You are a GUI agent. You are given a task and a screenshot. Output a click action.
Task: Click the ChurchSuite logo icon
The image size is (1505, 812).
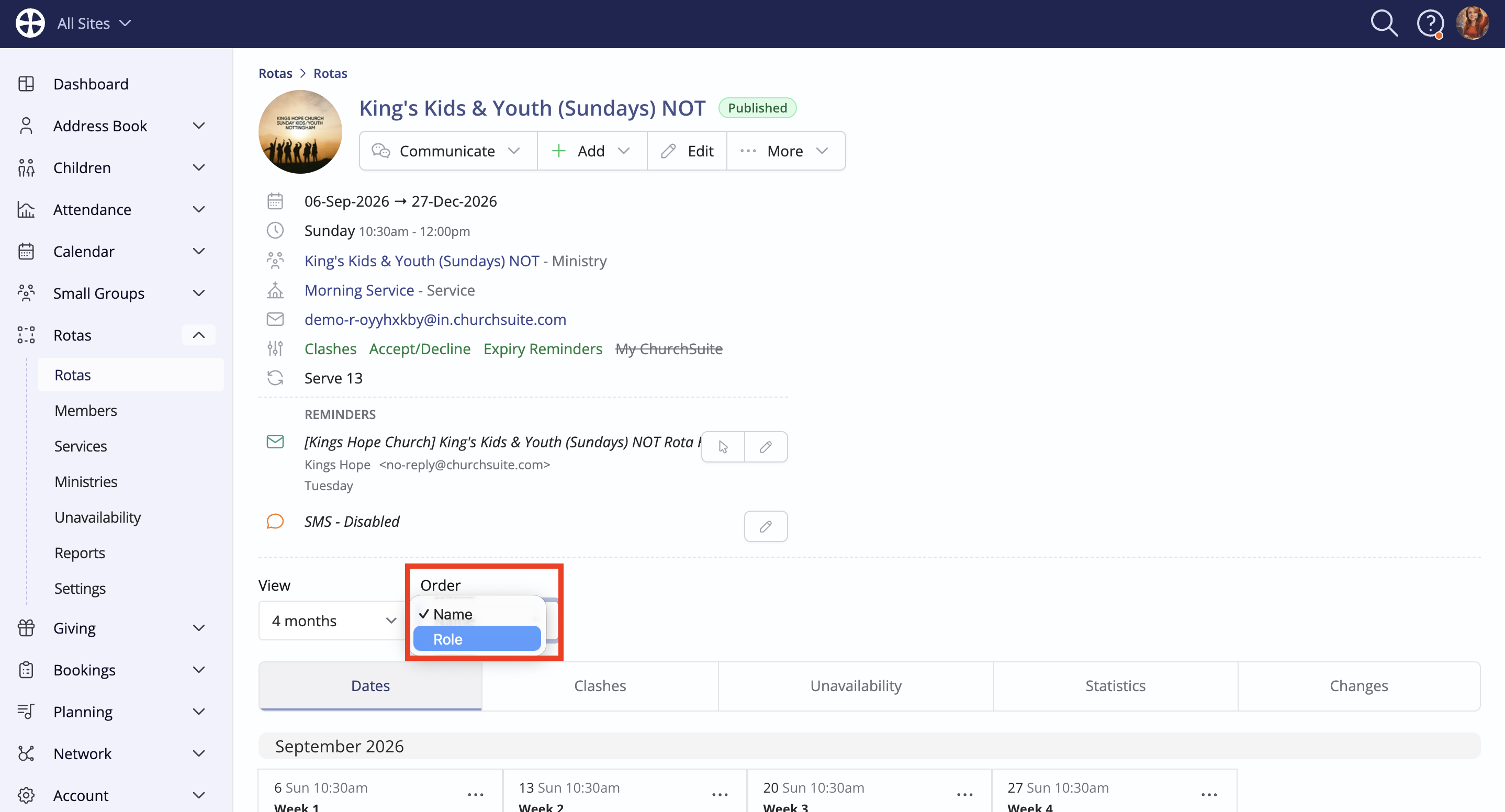tap(30, 24)
